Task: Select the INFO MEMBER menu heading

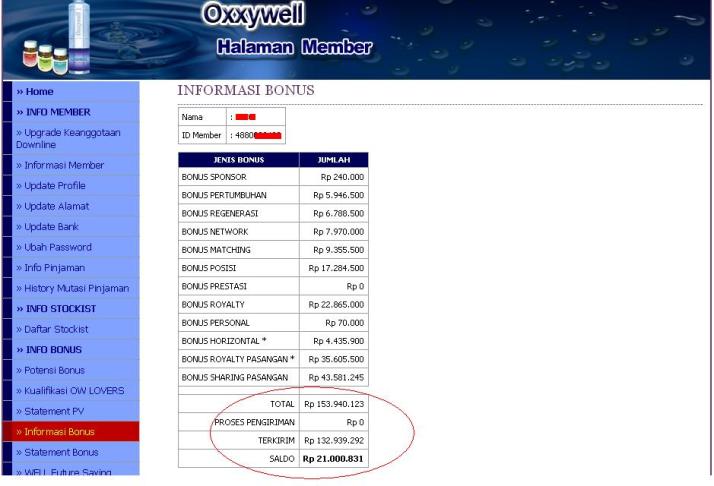Action: tap(53, 112)
